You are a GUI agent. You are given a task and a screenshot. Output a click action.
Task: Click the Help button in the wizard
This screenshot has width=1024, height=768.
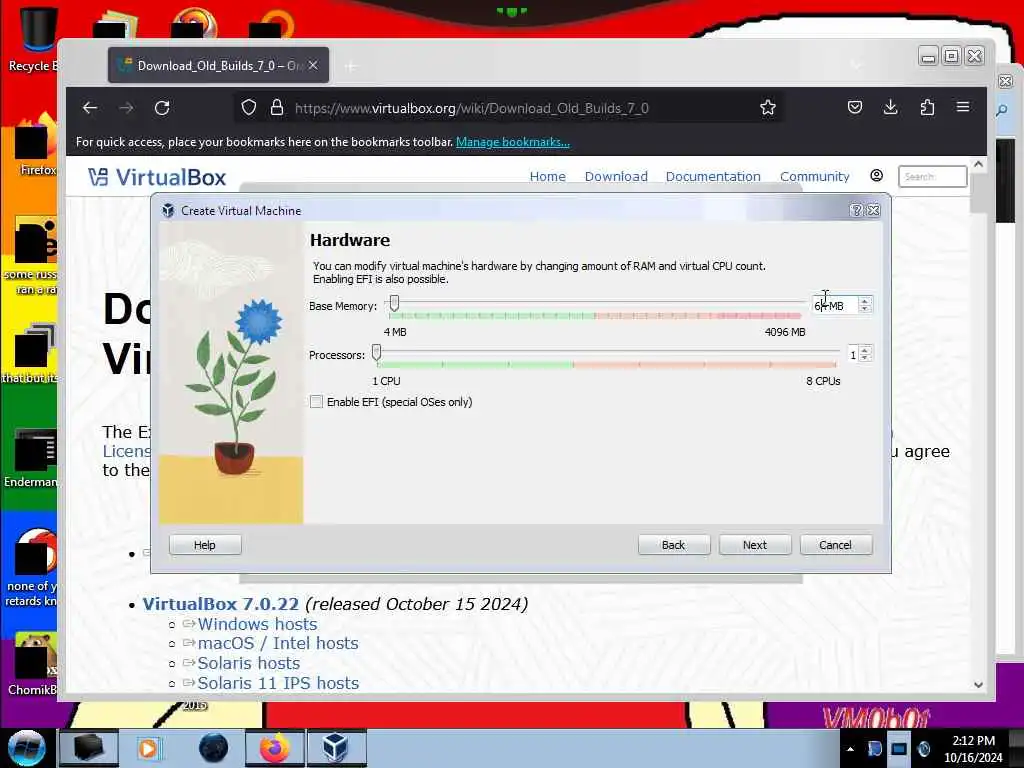204,545
